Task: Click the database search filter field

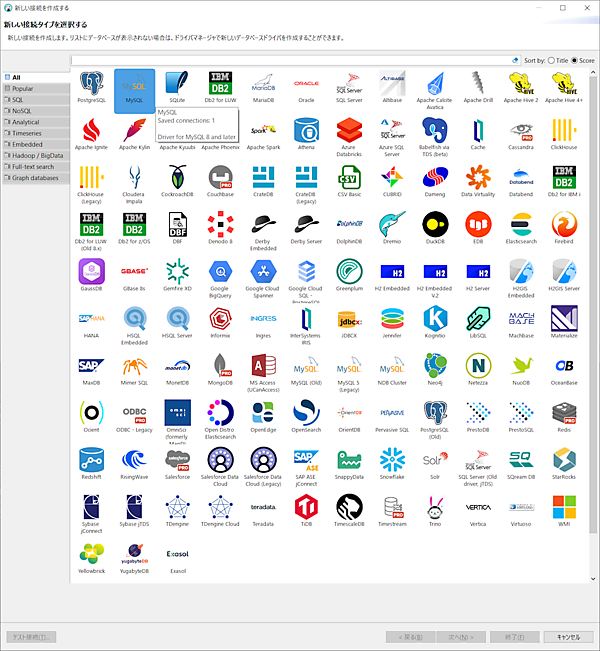Action: point(290,60)
